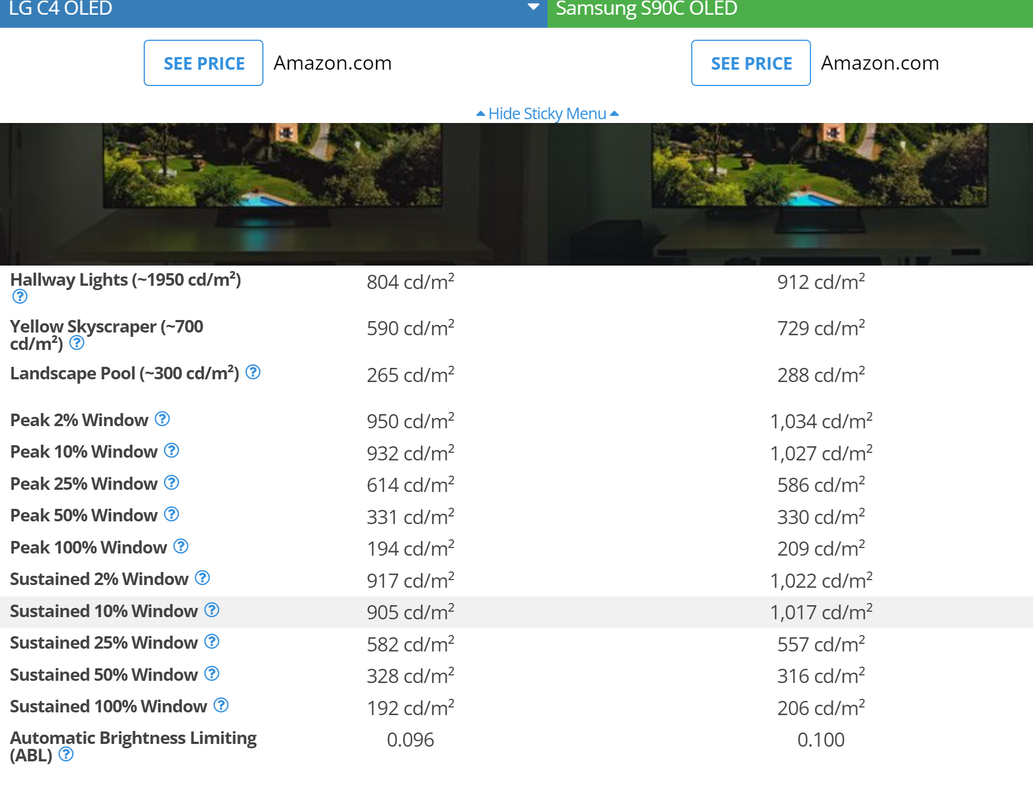Image resolution: width=1033 pixels, height=800 pixels.
Task: Select the Yellow Skyscraper row label
Action: (107, 335)
